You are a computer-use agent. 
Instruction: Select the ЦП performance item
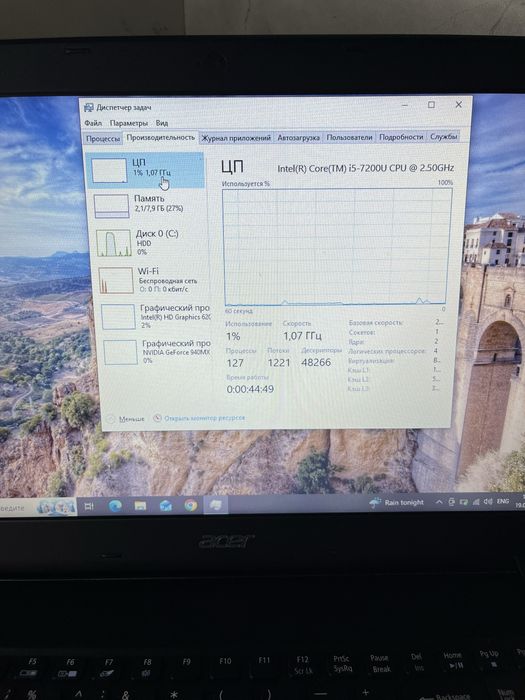point(145,170)
